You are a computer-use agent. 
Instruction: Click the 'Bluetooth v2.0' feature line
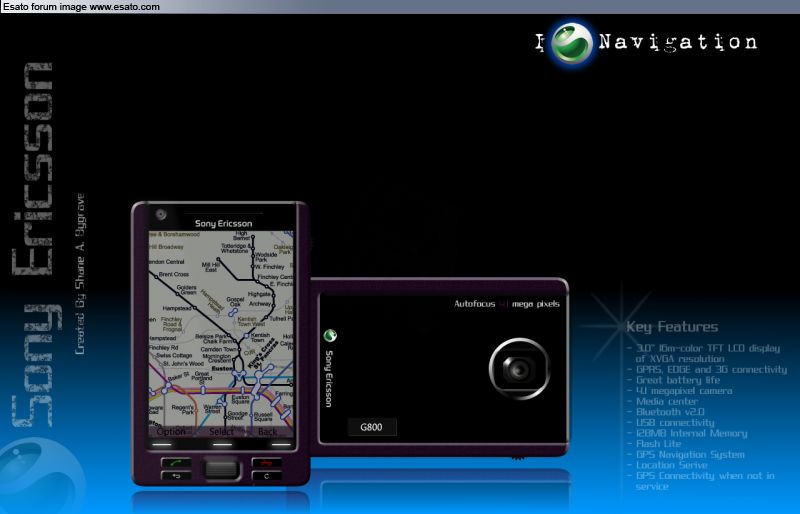(670, 412)
